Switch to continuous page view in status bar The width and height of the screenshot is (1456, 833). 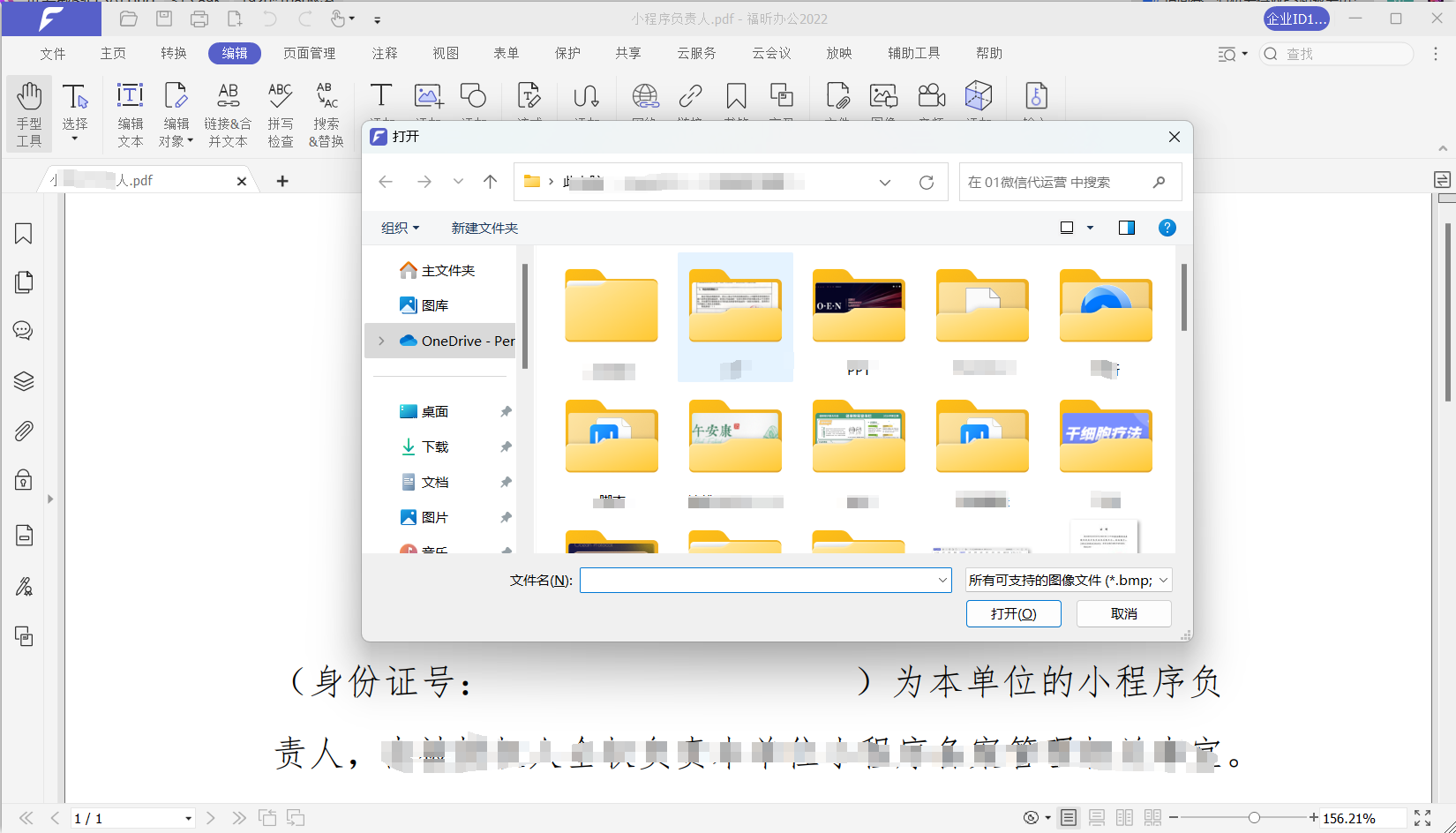1097,818
